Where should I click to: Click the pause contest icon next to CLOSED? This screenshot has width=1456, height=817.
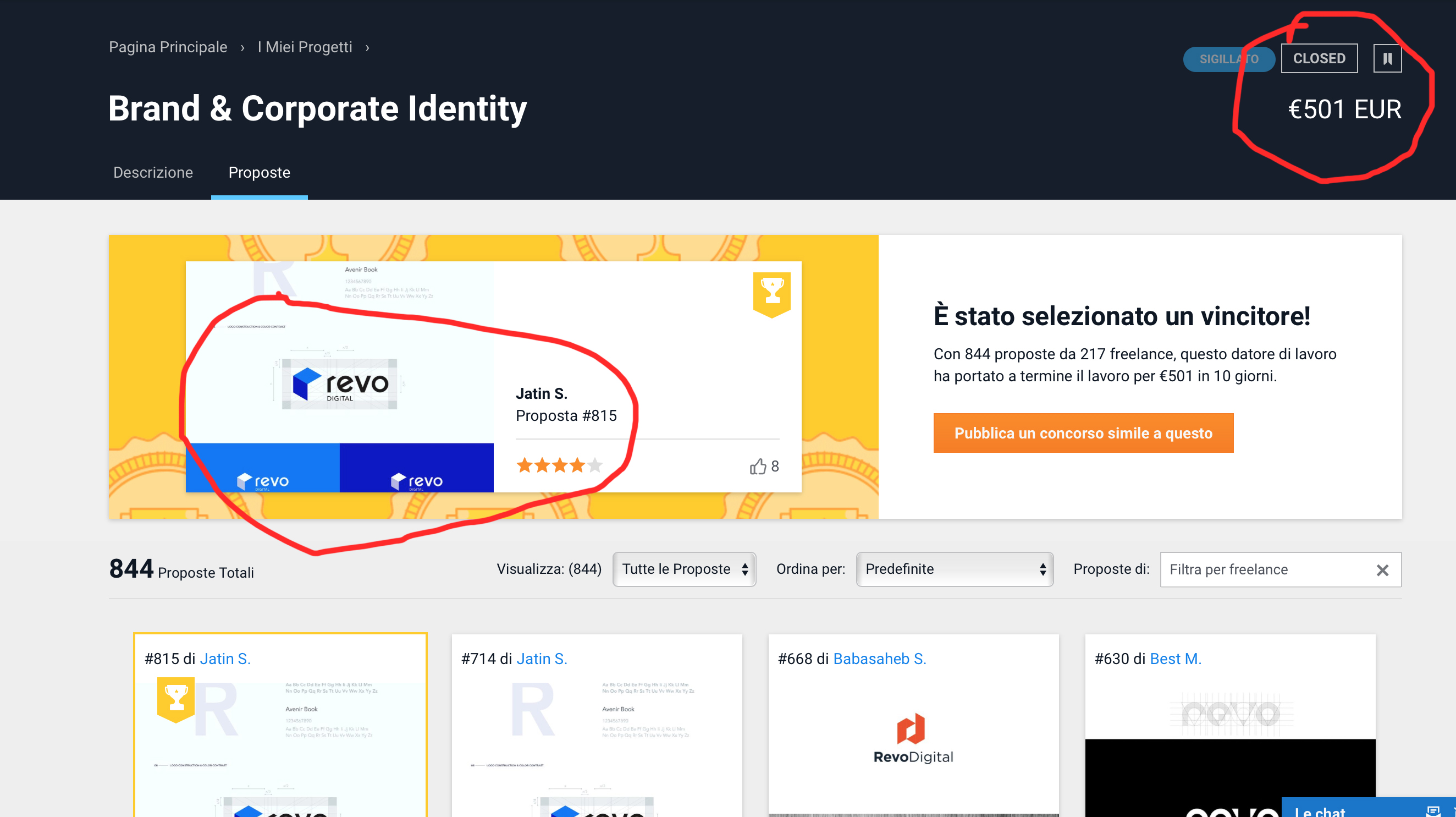(1387, 58)
